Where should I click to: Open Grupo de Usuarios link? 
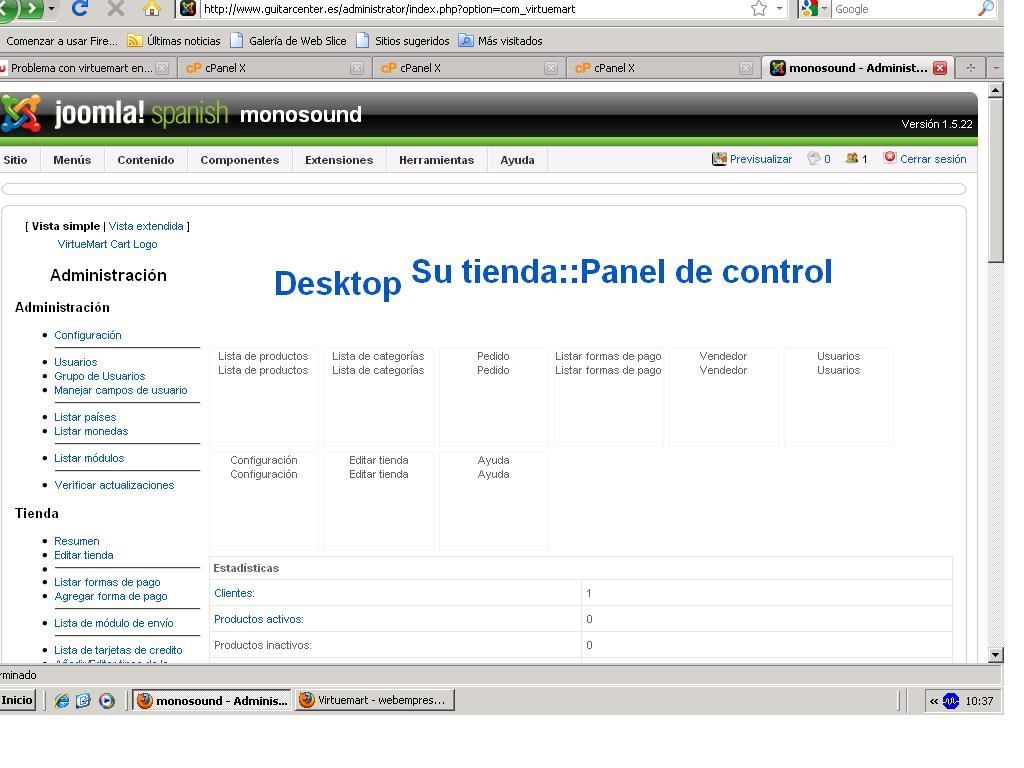(99, 376)
